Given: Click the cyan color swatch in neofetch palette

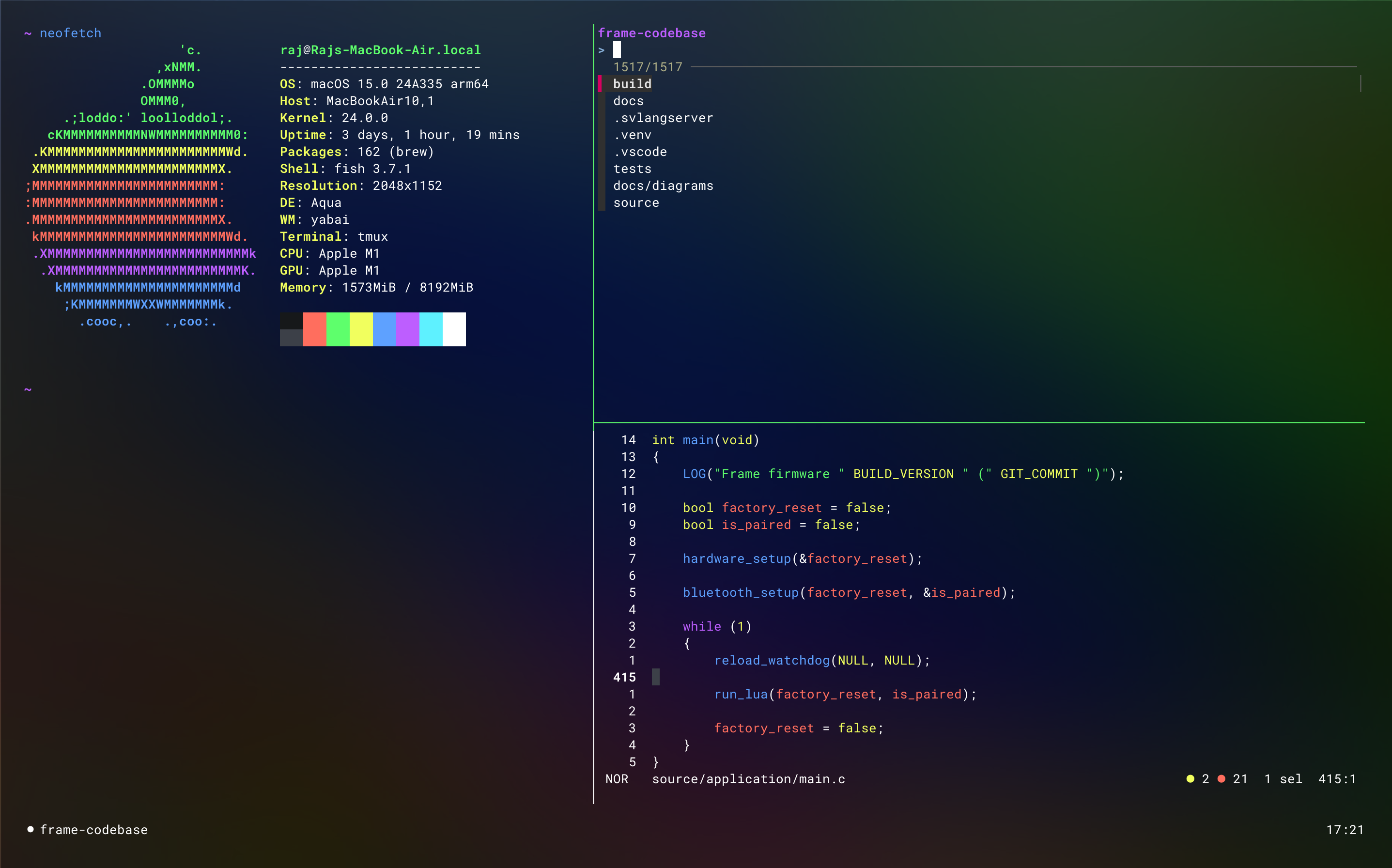Looking at the screenshot, I should coord(431,329).
